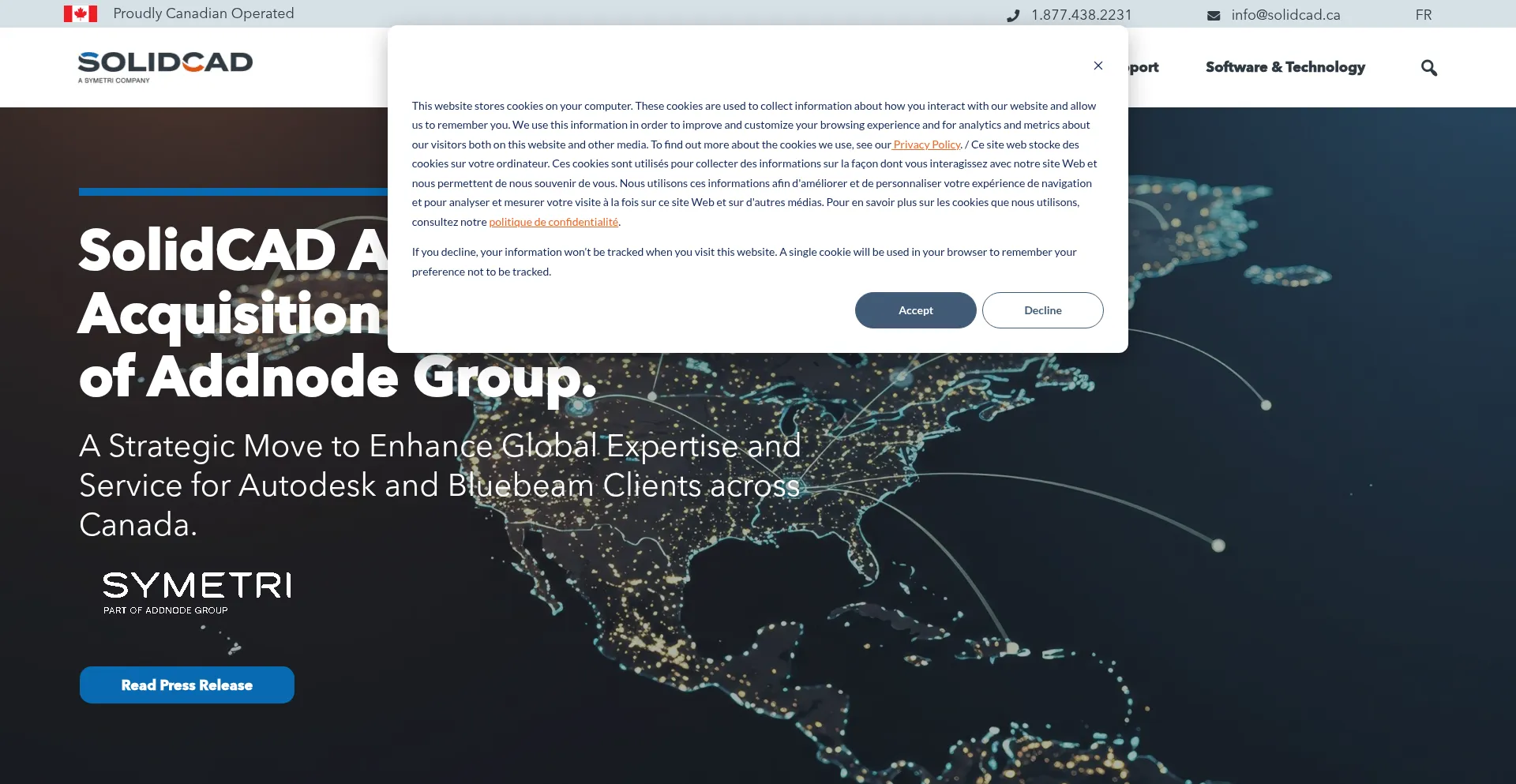Viewport: 1516px width, 784px height.
Task: Click the Canadian flag icon
Action: [81, 13]
